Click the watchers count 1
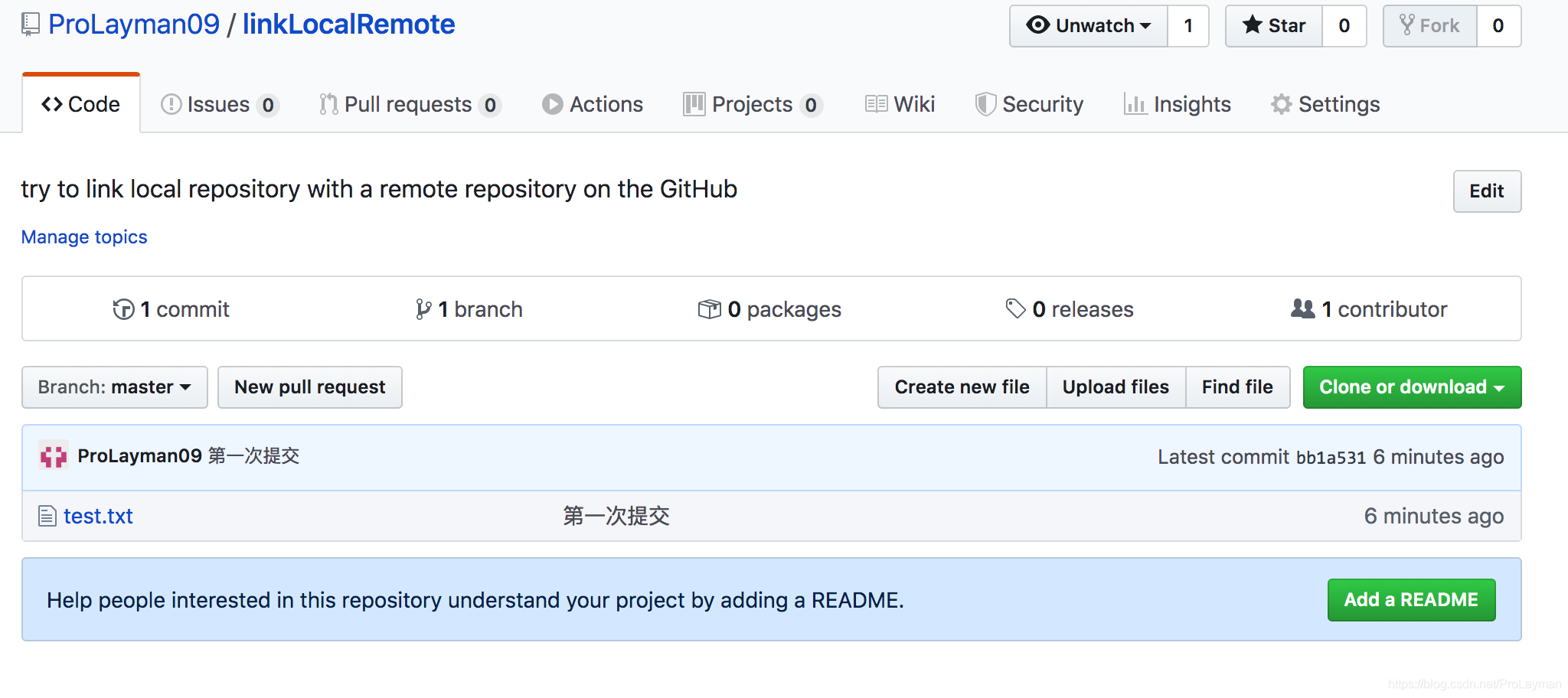Image resolution: width=1568 pixels, height=698 pixels. pyautogui.click(x=1188, y=26)
